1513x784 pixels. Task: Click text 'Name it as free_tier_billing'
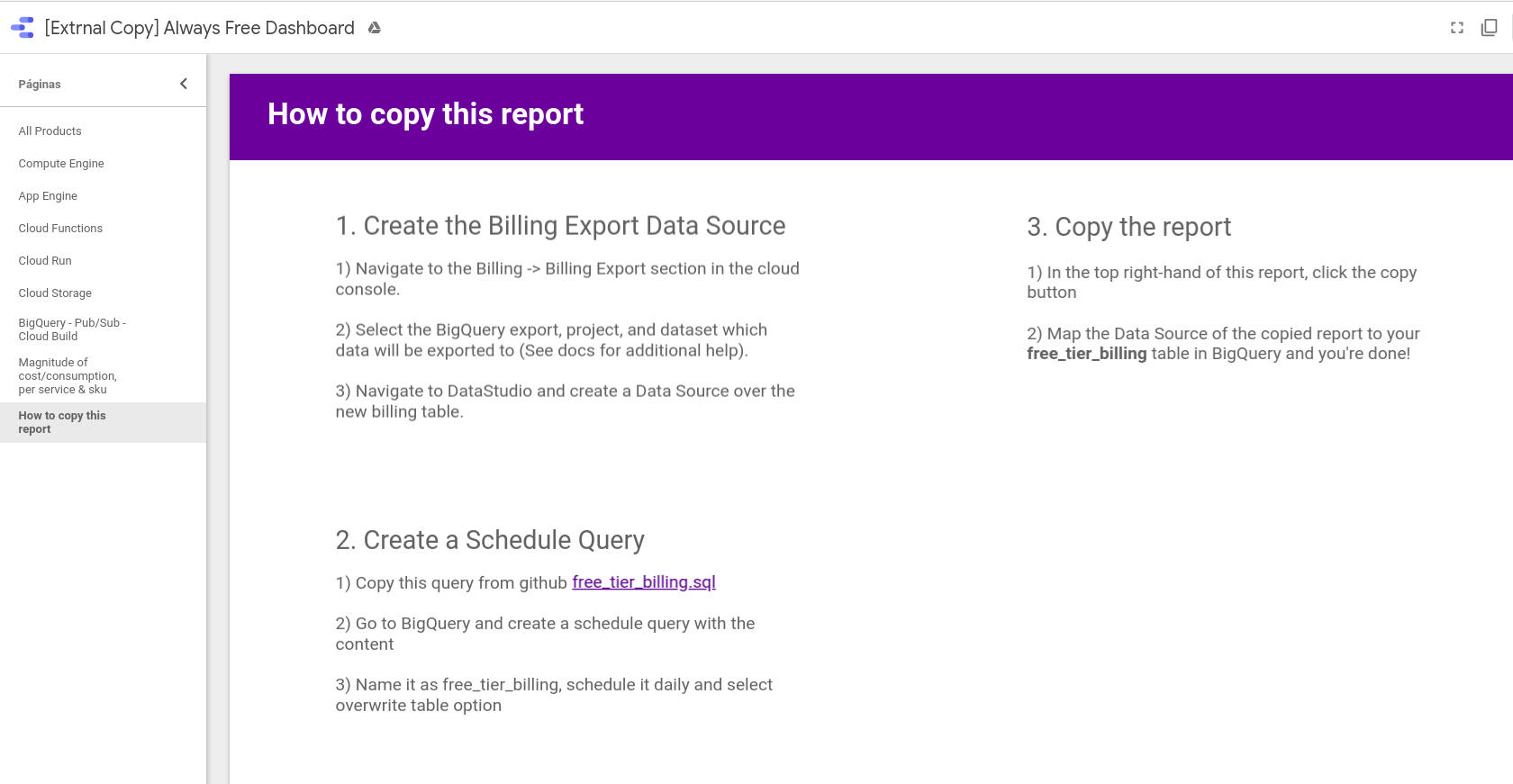coord(457,685)
